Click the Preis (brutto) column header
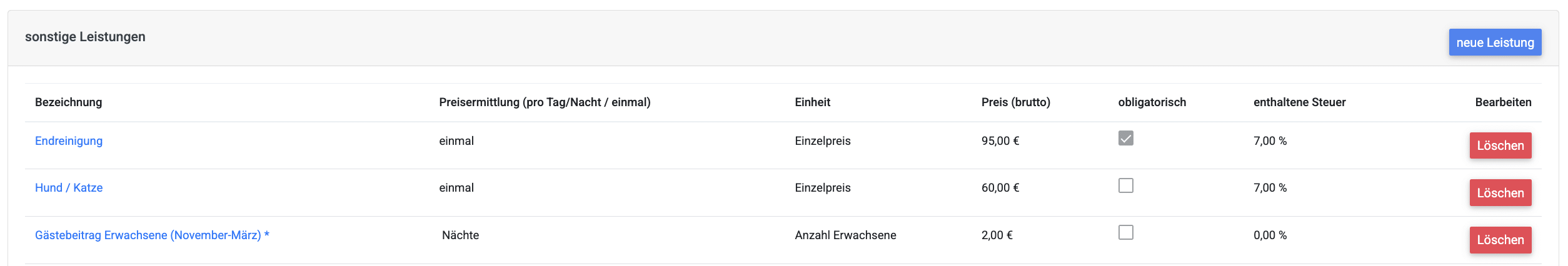The height and width of the screenshot is (266, 1568). point(1015,102)
